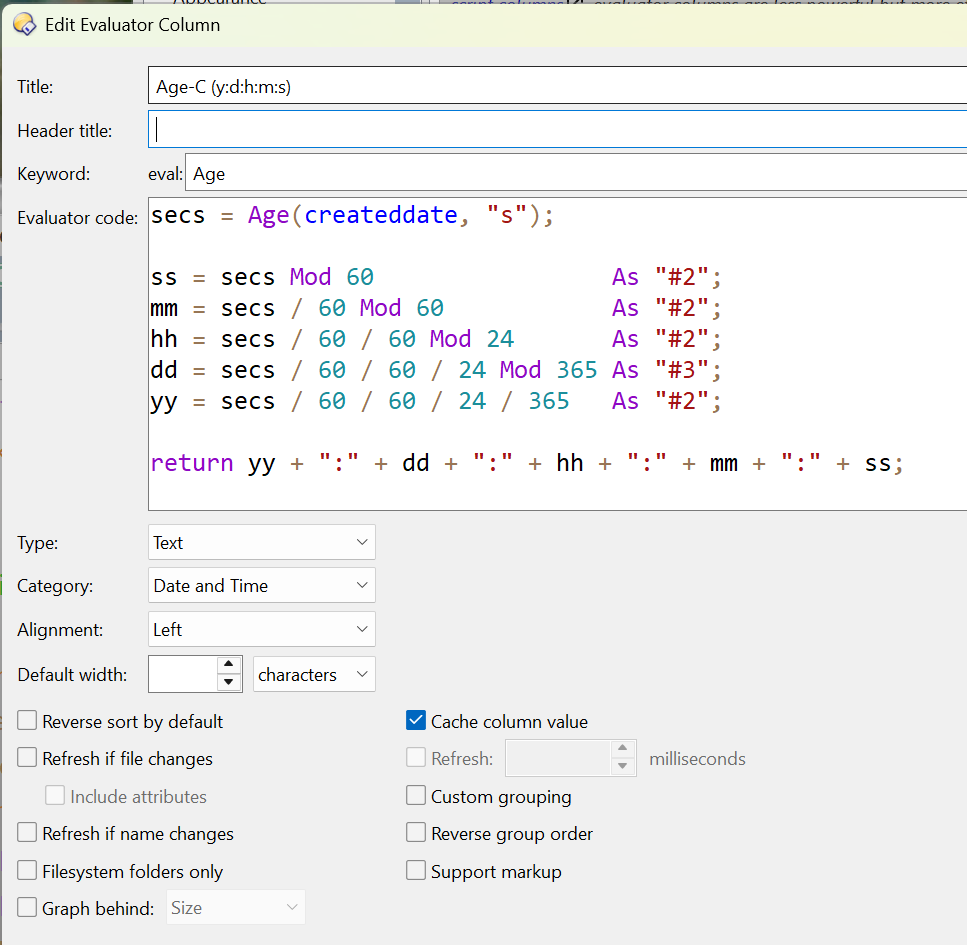Click the Default width number field

pos(182,675)
